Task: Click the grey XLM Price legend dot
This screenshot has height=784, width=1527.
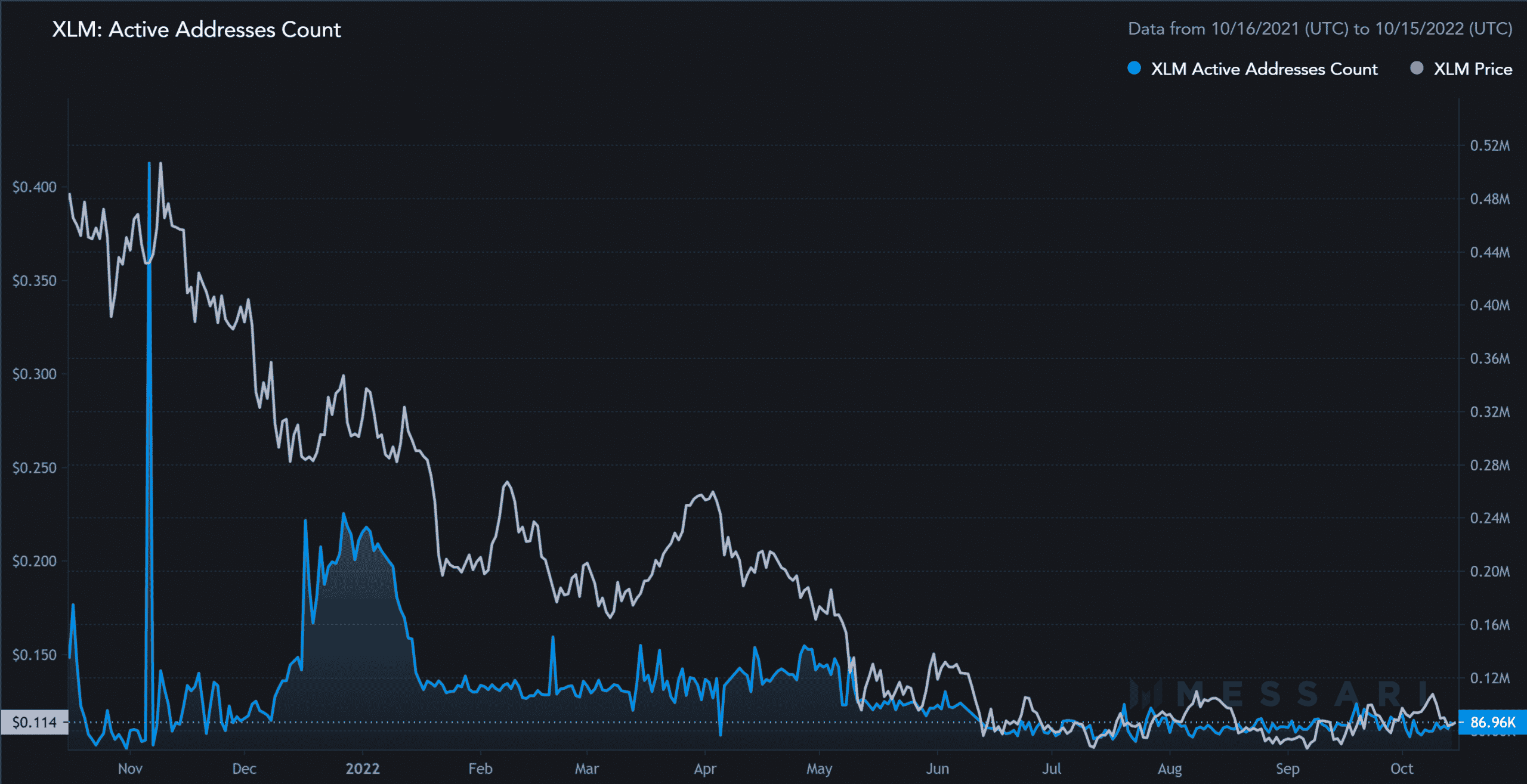Action: [x=1417, y=69]
